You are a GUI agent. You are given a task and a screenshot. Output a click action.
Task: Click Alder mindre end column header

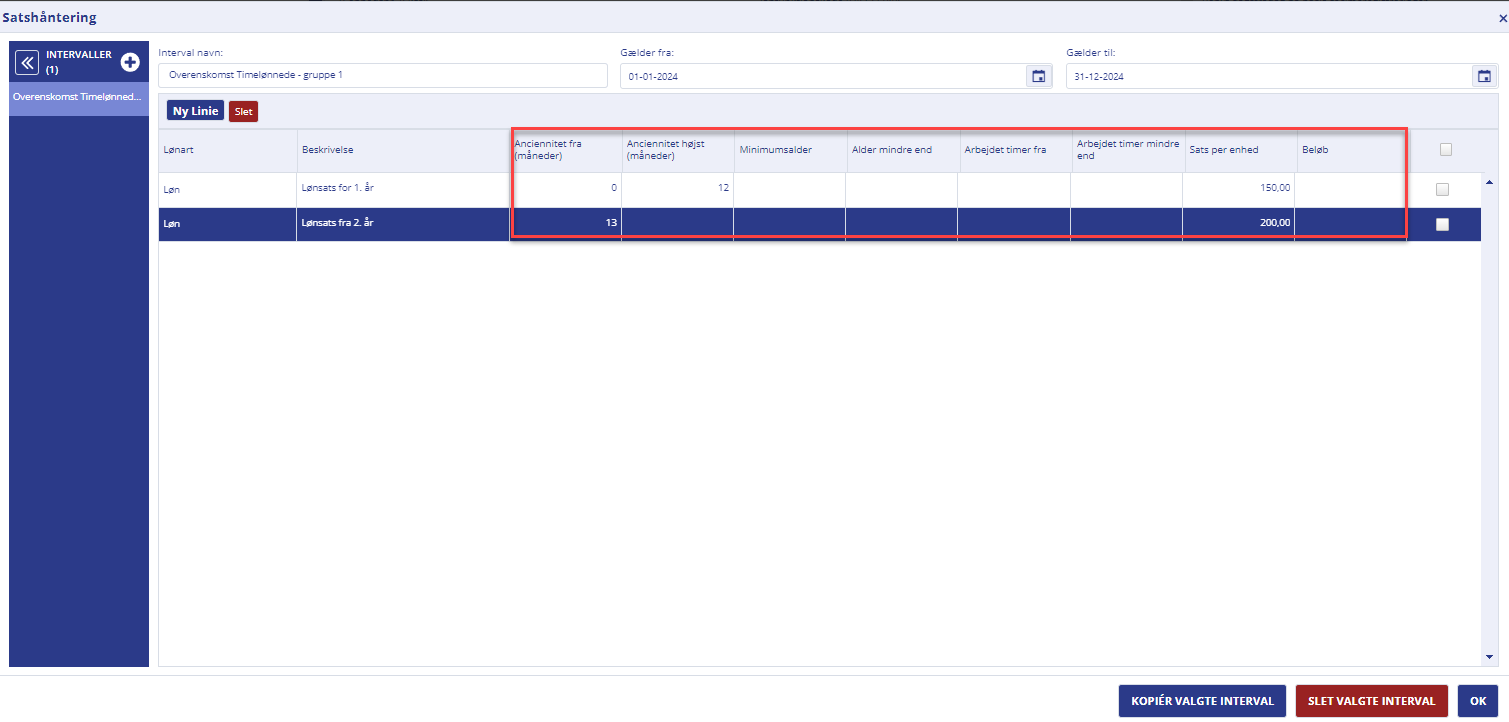[902, 150]
